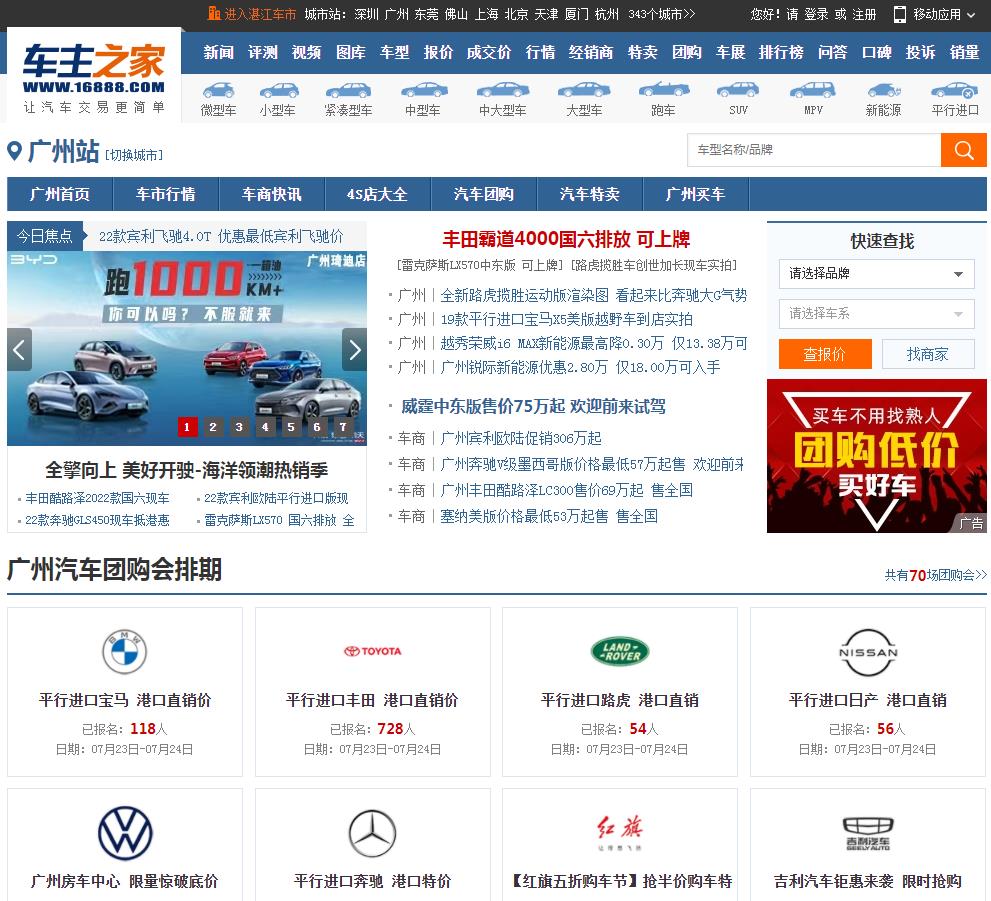Screen dimensions: 991x901
Task: Open the 4S店大全 tab
Action: pyautogui.click(x=377, y=194)
